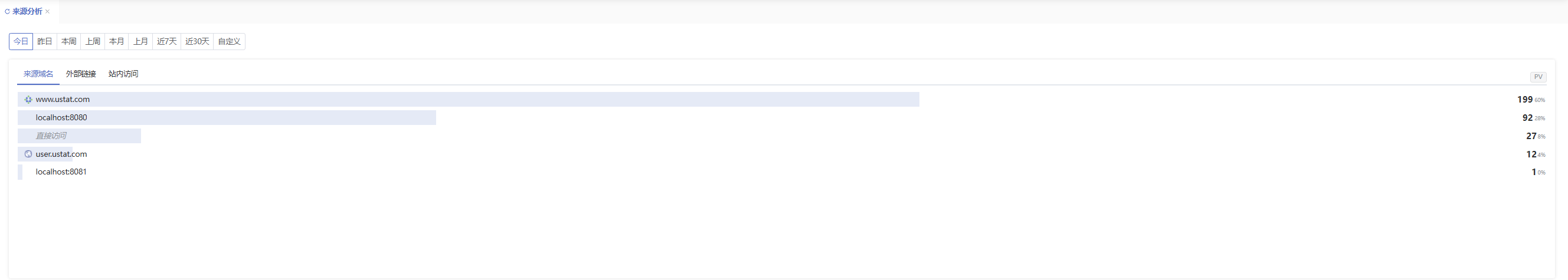Click the user.ustat.com favicon icon

(x=28, y=154)
